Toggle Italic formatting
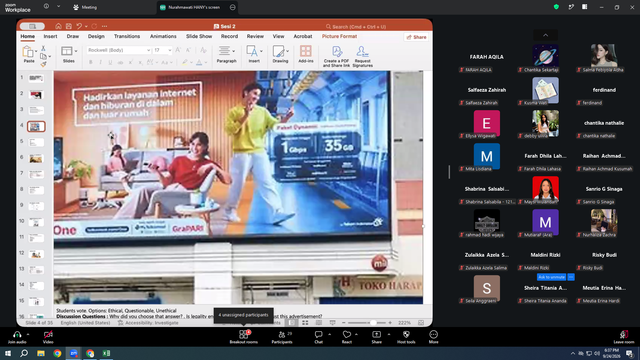This screenshot has height=360, width=640. (100, 62)
